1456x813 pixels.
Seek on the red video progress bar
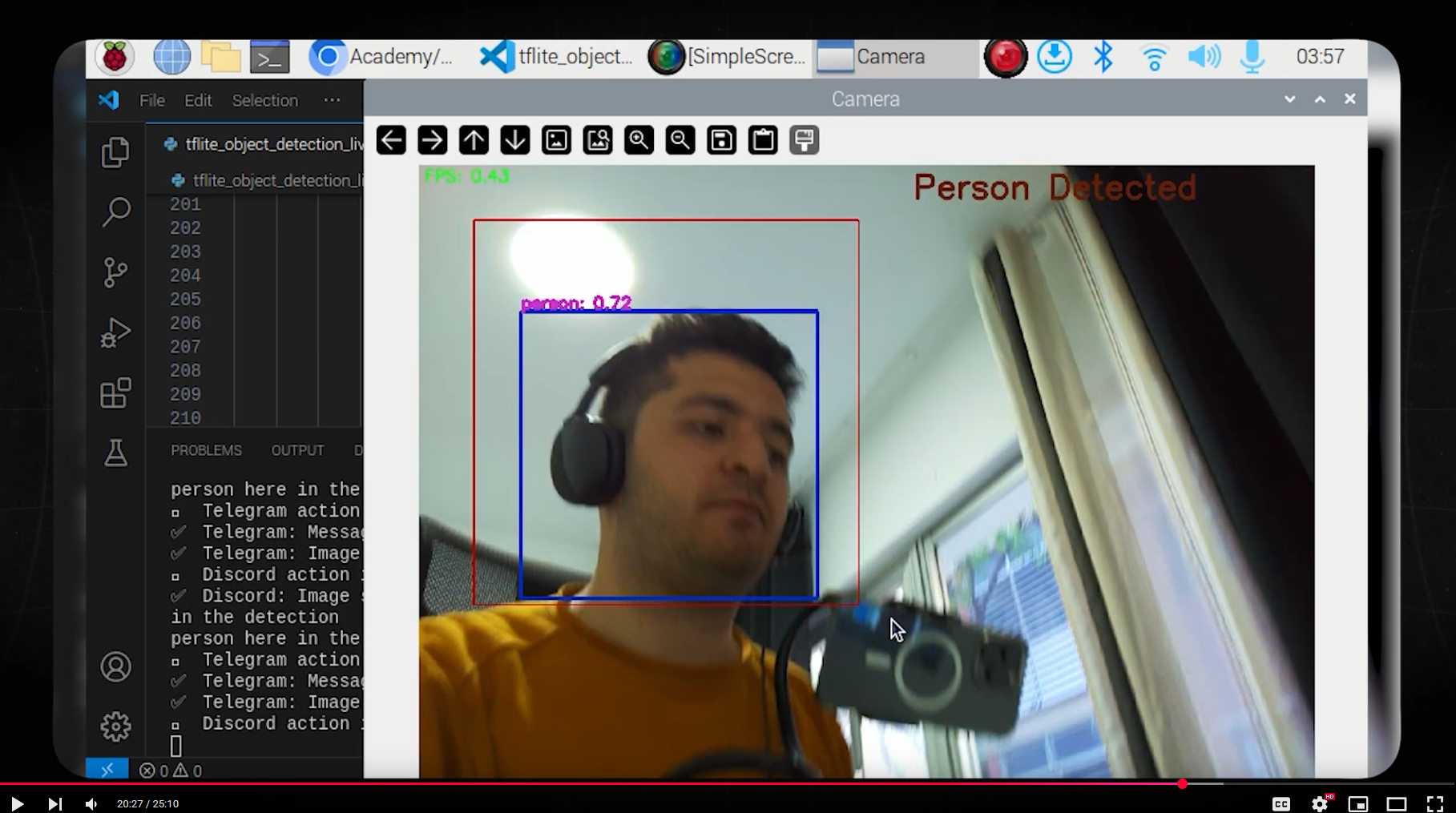pos(728,783)
